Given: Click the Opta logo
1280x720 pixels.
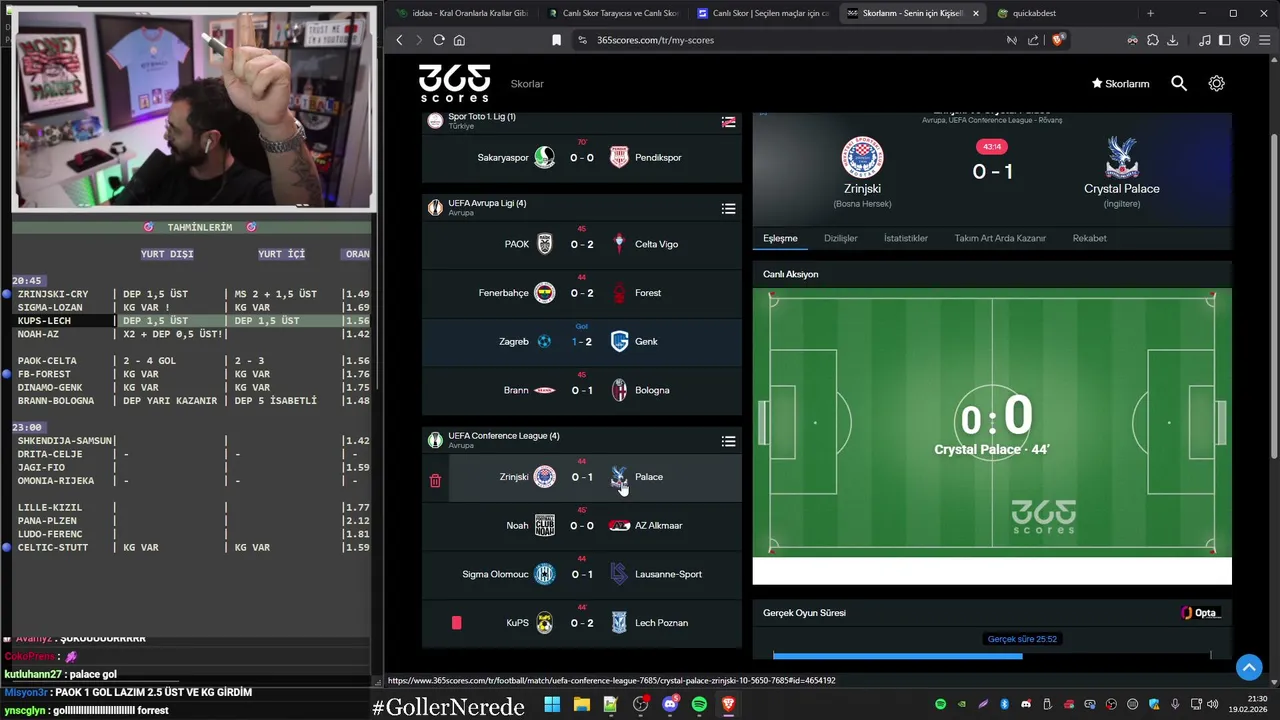Looking at the screenshot, I should tap(1199, 613).
